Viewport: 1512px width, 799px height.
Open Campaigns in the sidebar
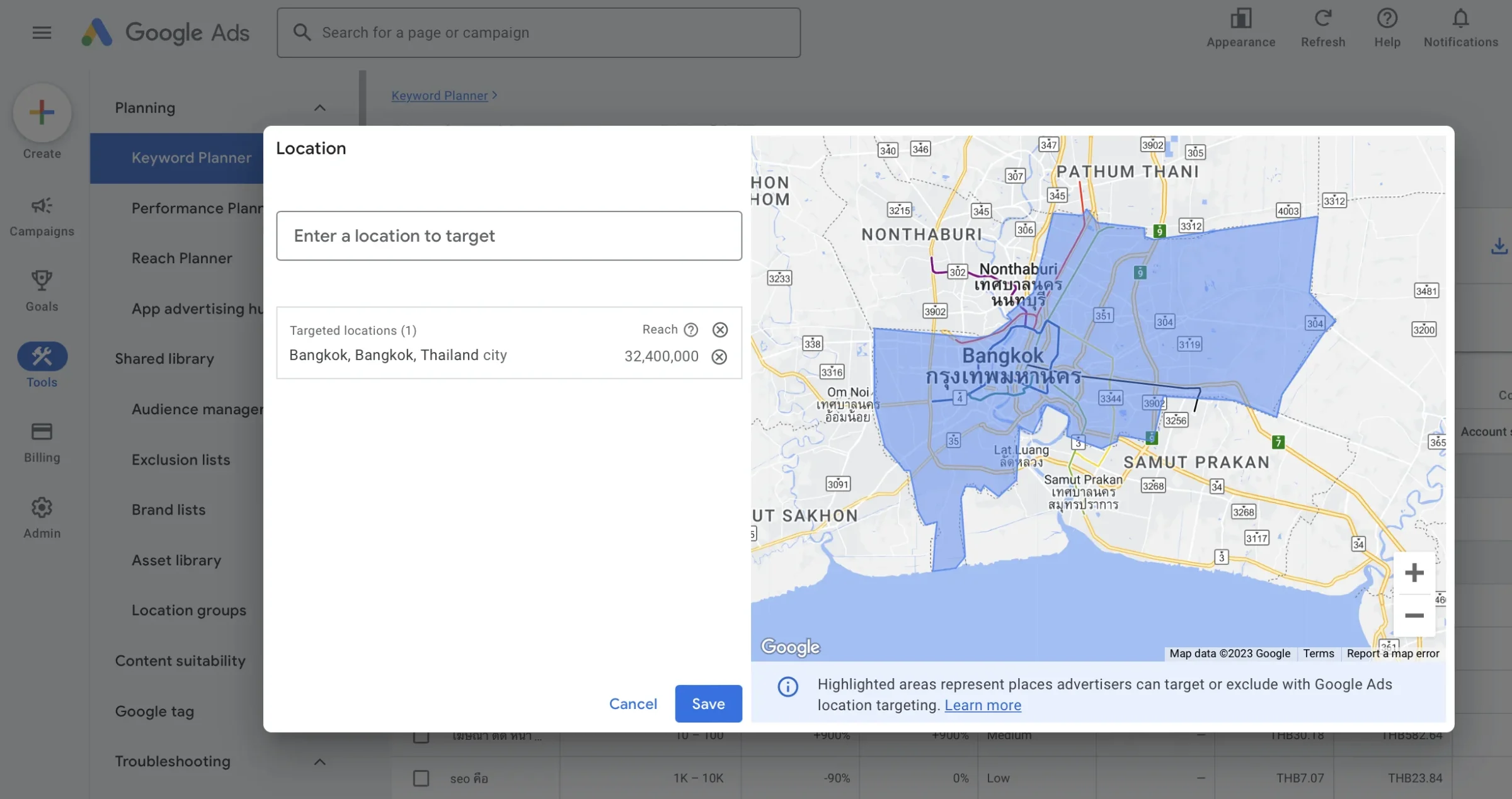point(42,217)
